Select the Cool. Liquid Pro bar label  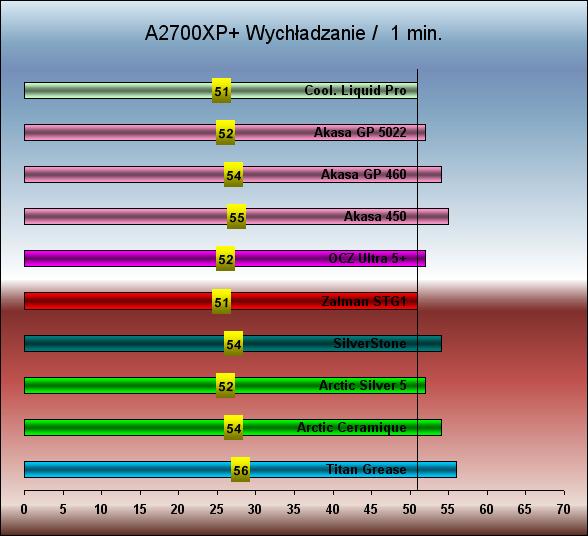click(x=356, y=90)
